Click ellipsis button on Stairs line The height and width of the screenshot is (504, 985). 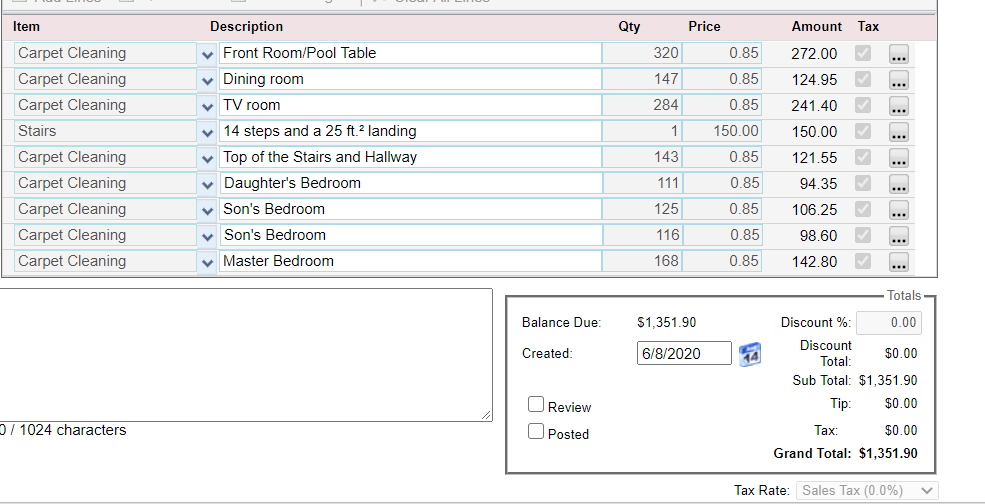tap(899, 132)
